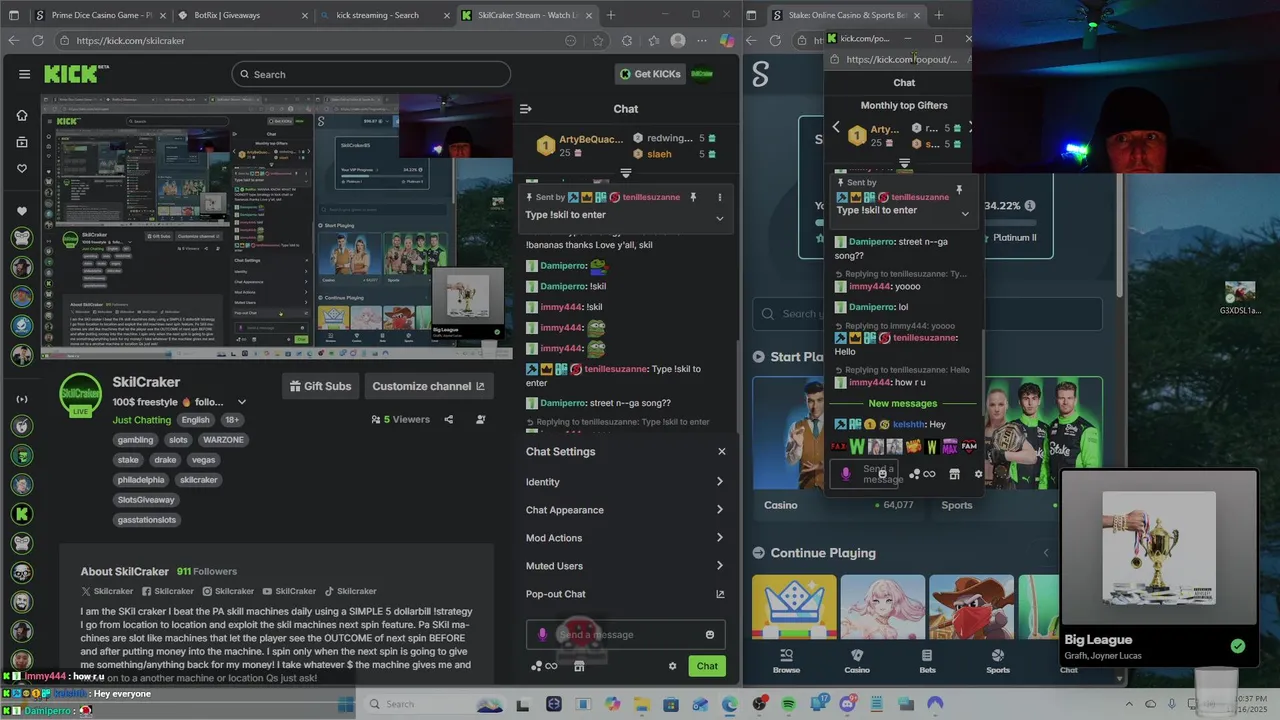Viewport: 1280px width, 720px height.
Task: Show hidden system tray icons chevron
Action: (1128, 704)
